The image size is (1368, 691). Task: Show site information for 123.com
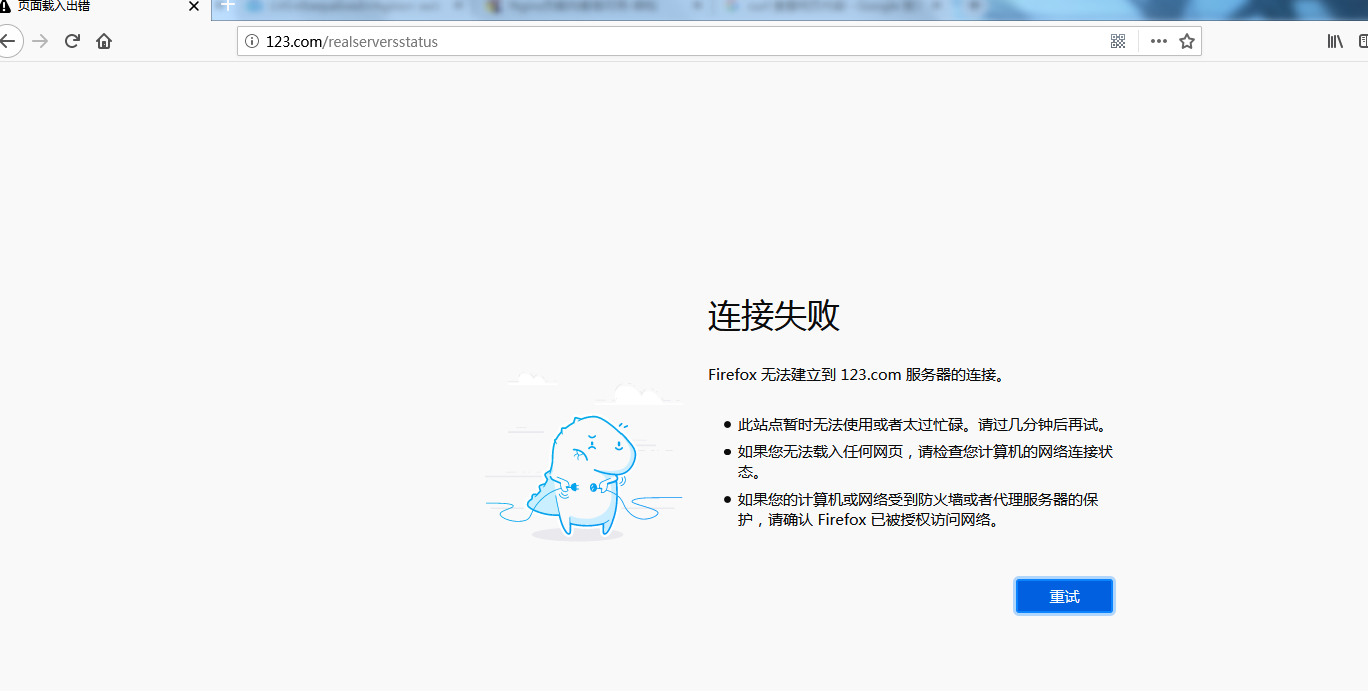(250, 41)
